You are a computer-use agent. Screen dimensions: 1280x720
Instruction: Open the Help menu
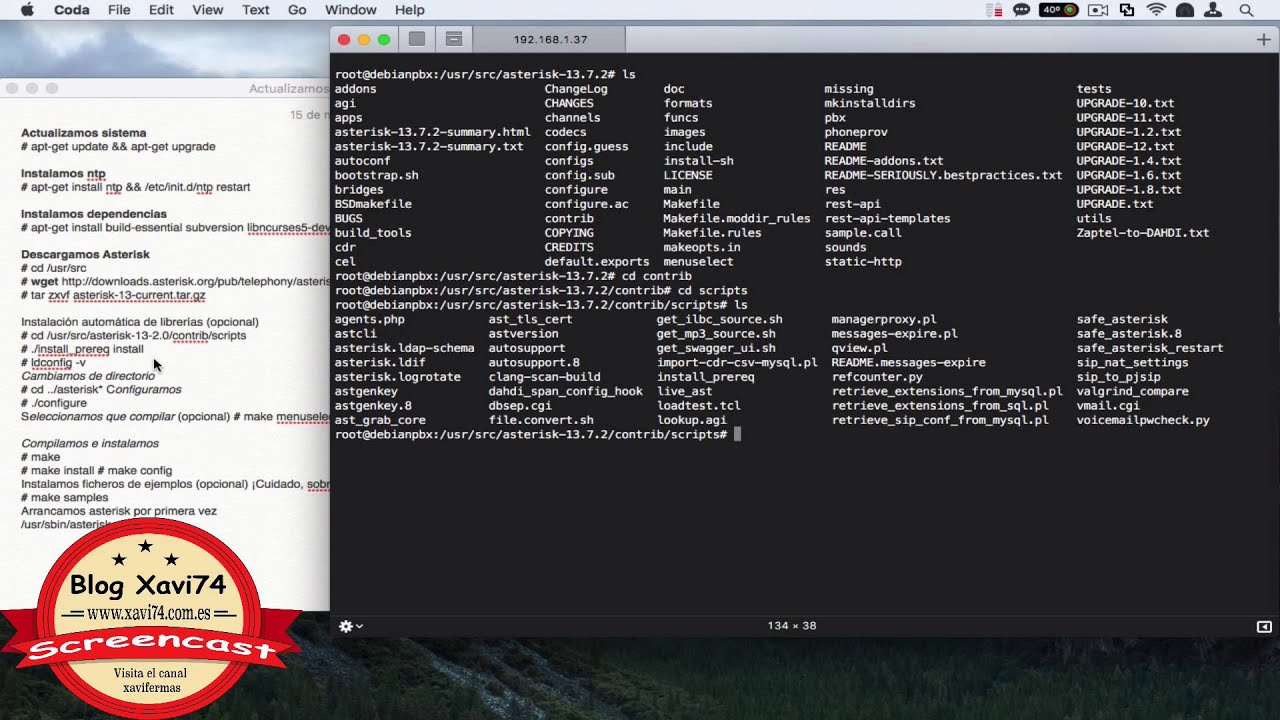[x=410, y=10]
